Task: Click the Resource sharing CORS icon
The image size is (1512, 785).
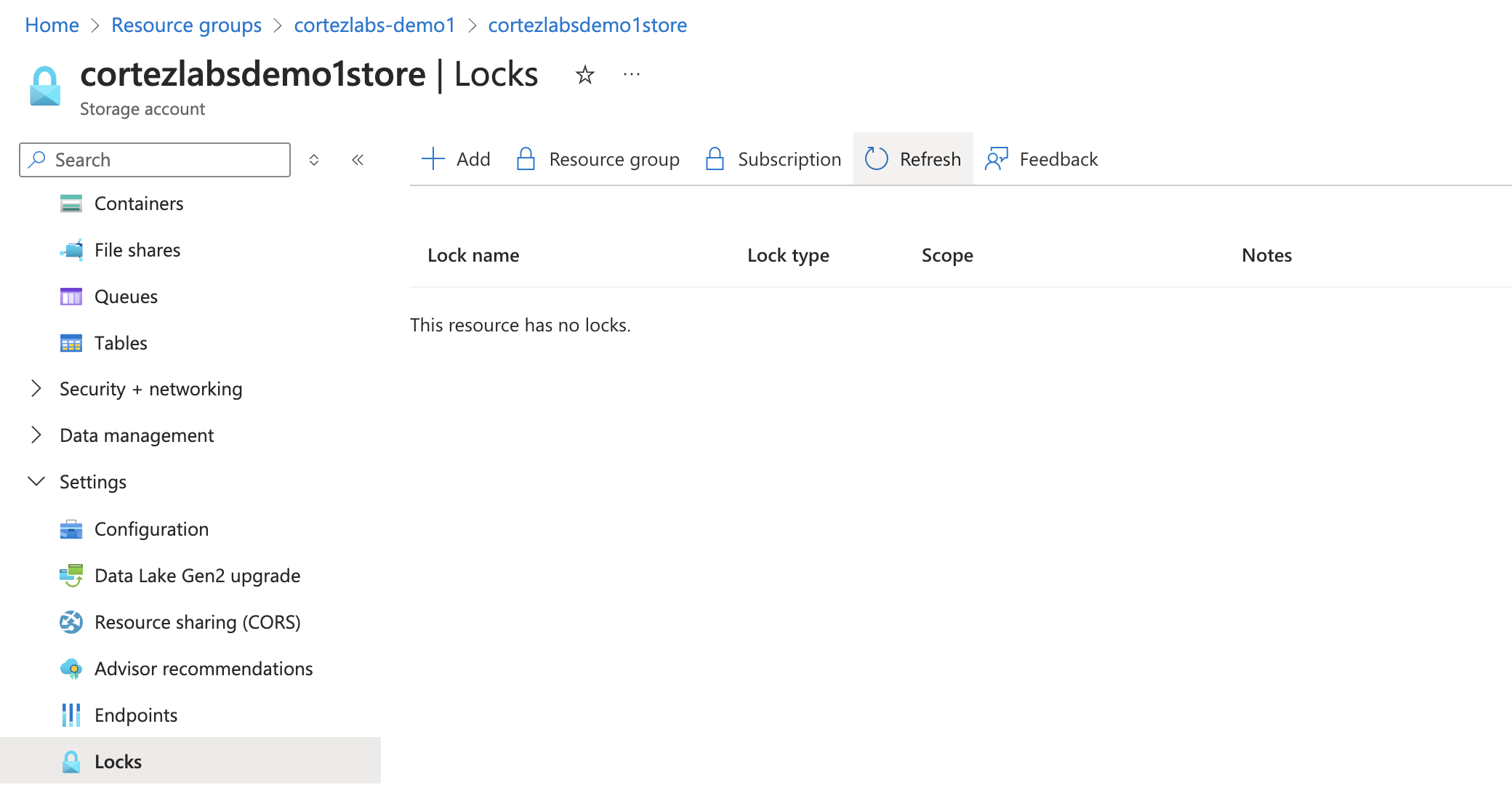Action: tap(71, 622)
